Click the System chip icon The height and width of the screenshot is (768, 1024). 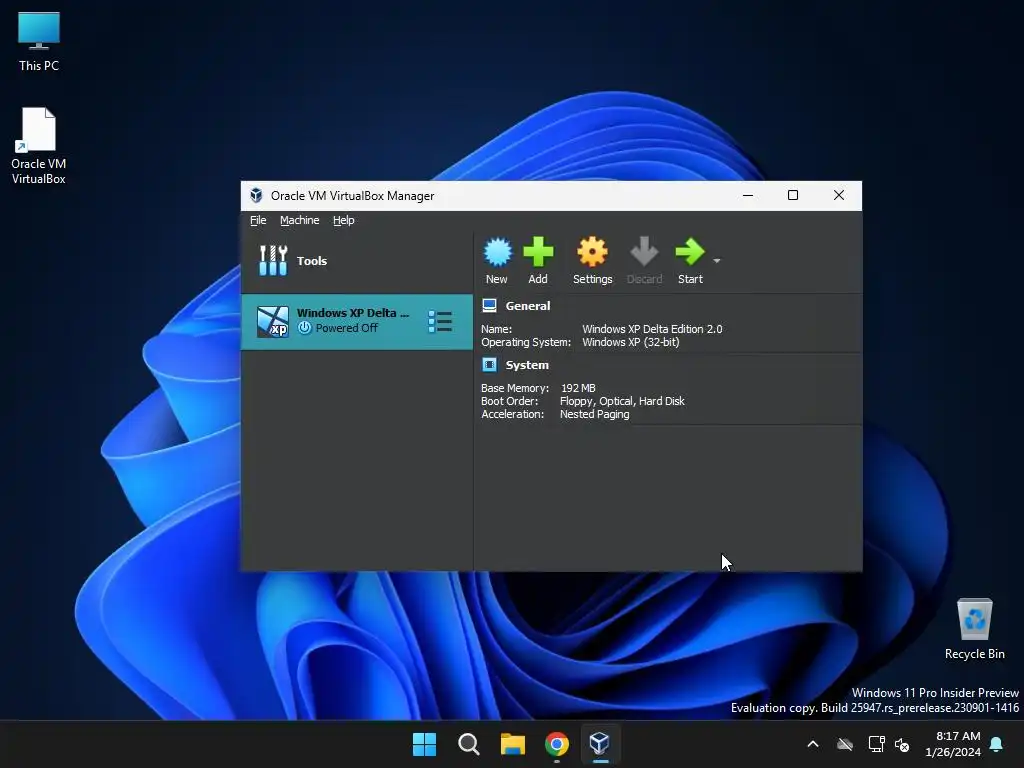pyautogui.click(x=489, y=364)
